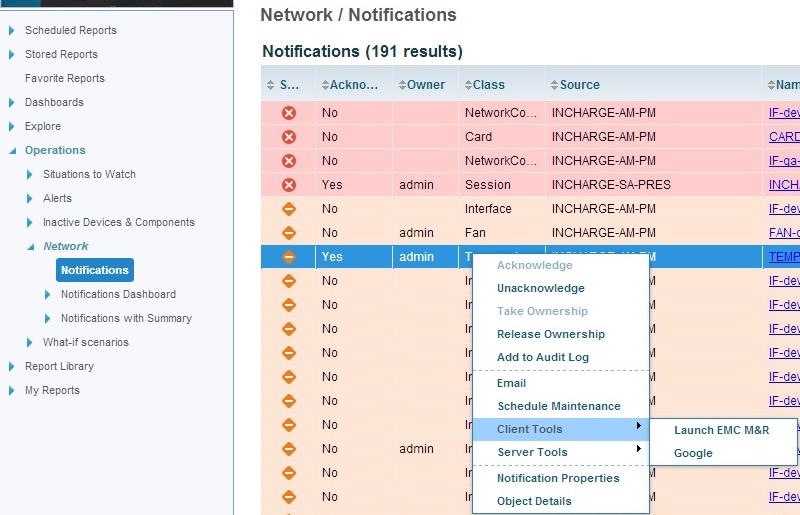Expand Situations to Watch node
The width and height of the screenshot is (800, 515).
30,174
